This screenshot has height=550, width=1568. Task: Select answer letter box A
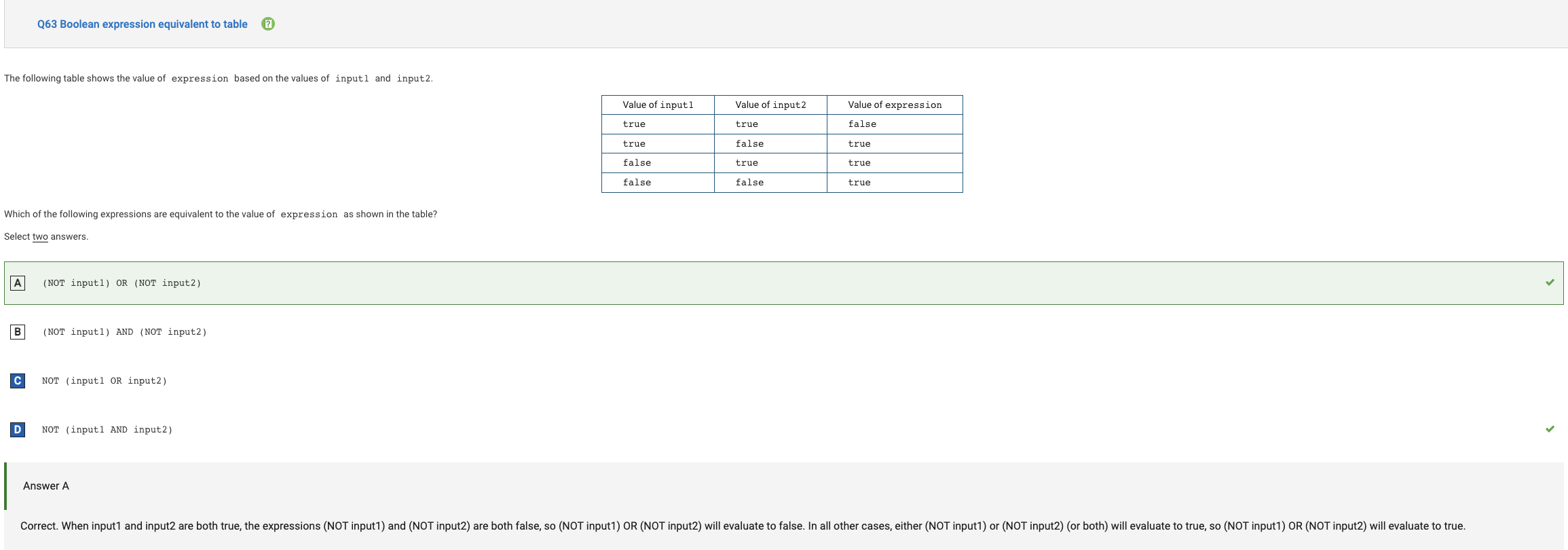pos(18,283)
